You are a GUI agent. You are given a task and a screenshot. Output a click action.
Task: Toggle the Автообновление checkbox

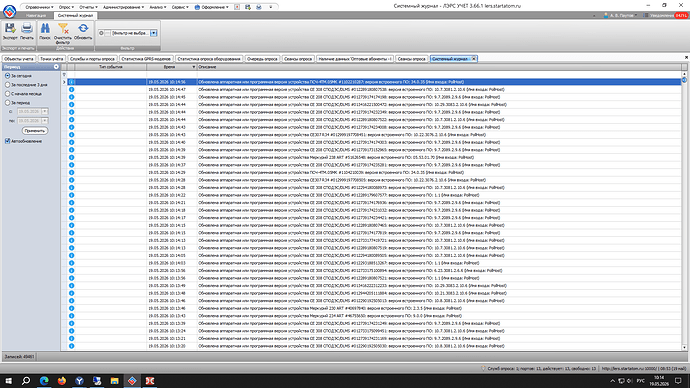click(7, 141)
